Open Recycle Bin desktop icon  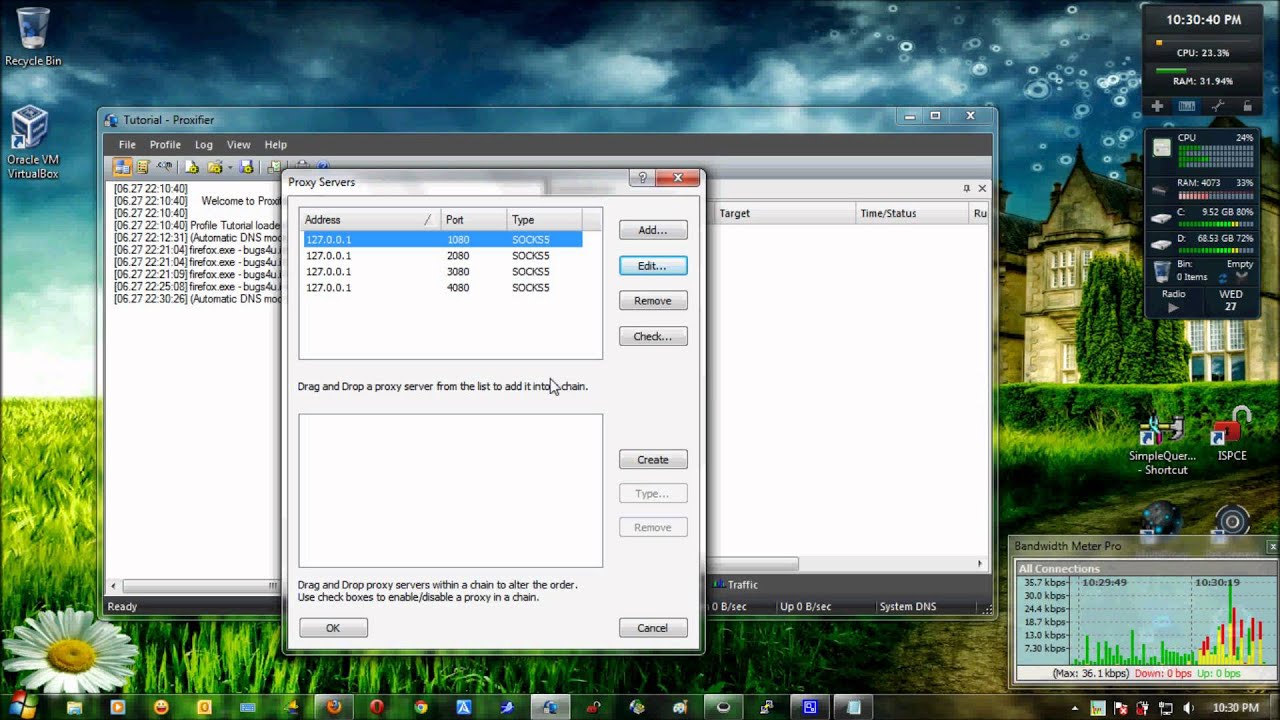(33, 37)
